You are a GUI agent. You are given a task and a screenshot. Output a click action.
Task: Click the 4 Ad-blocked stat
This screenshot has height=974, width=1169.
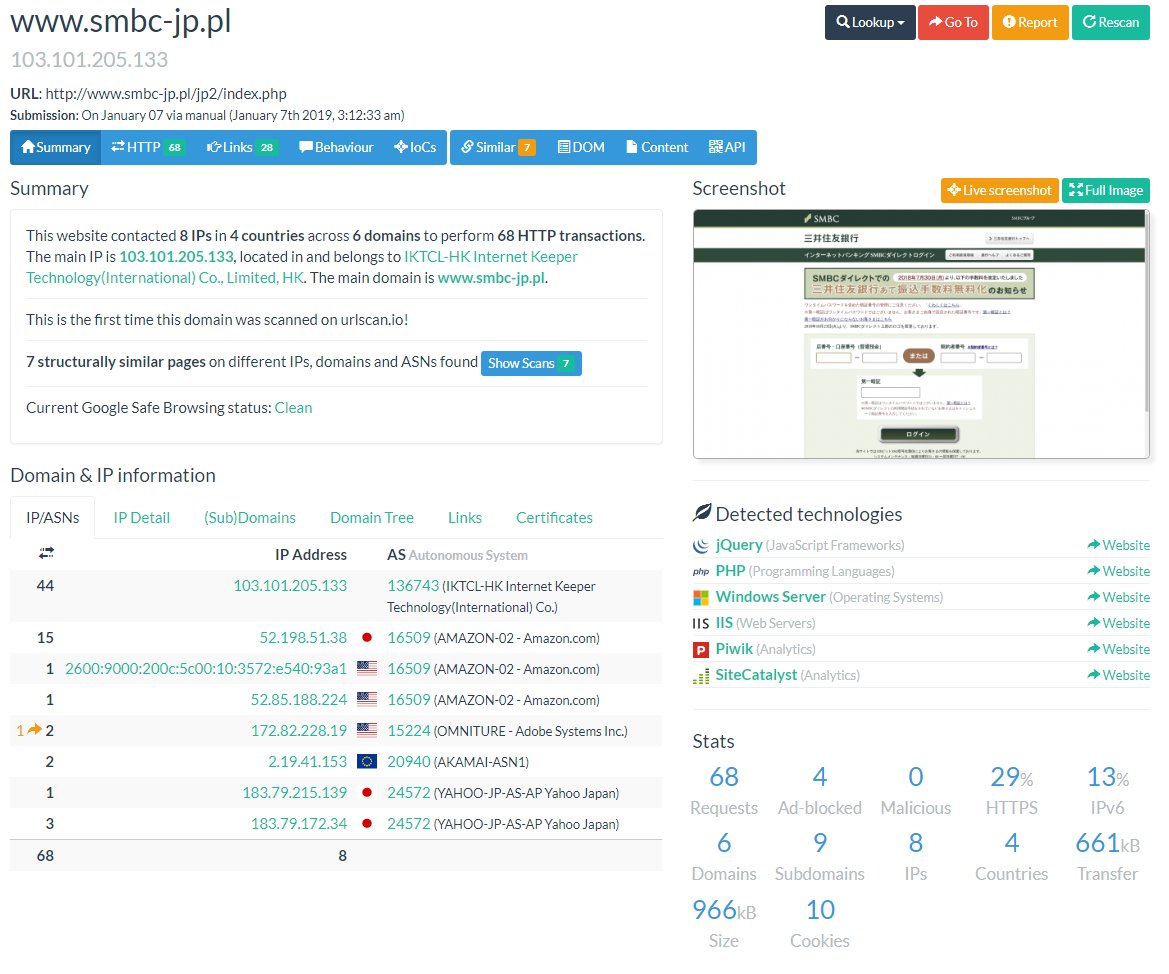819,791
